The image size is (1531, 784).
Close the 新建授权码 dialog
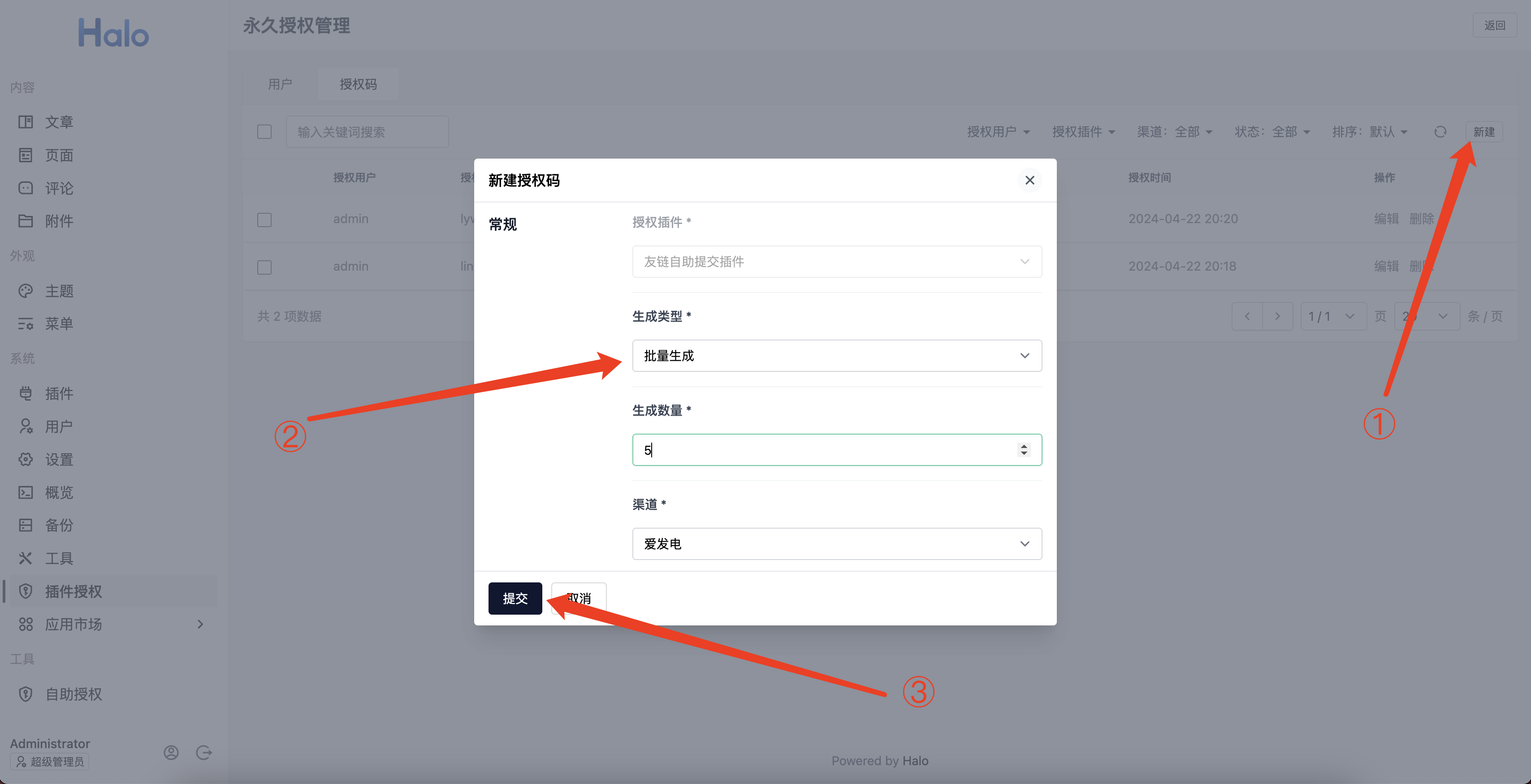[1030, 180]
